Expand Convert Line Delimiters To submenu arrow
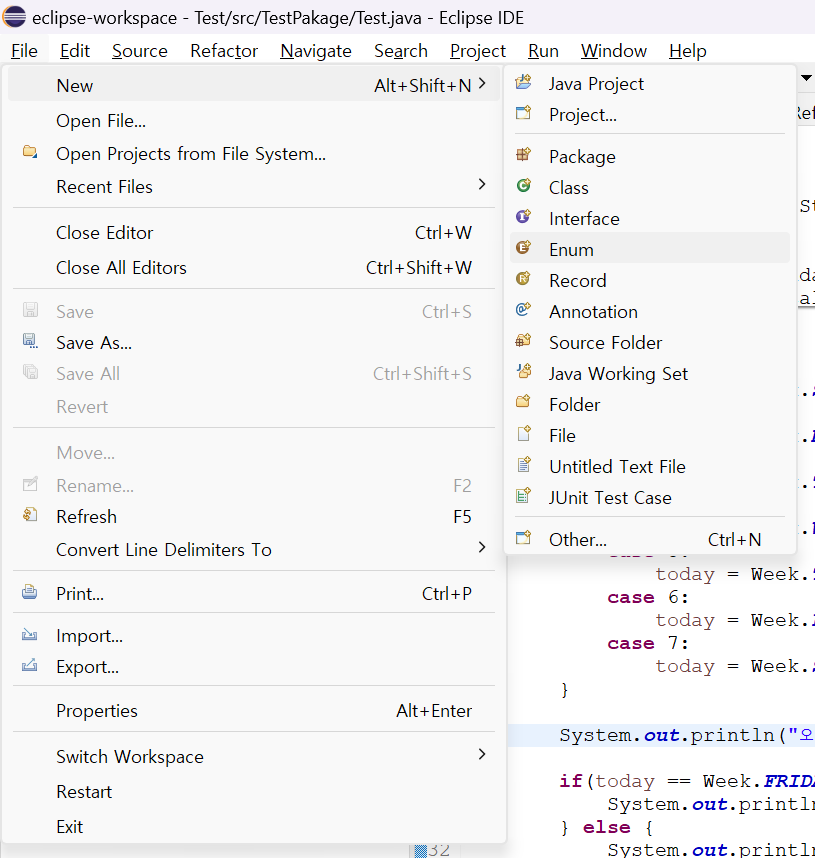The width and height of the screenshot is (815, 858). pos(482,547)
